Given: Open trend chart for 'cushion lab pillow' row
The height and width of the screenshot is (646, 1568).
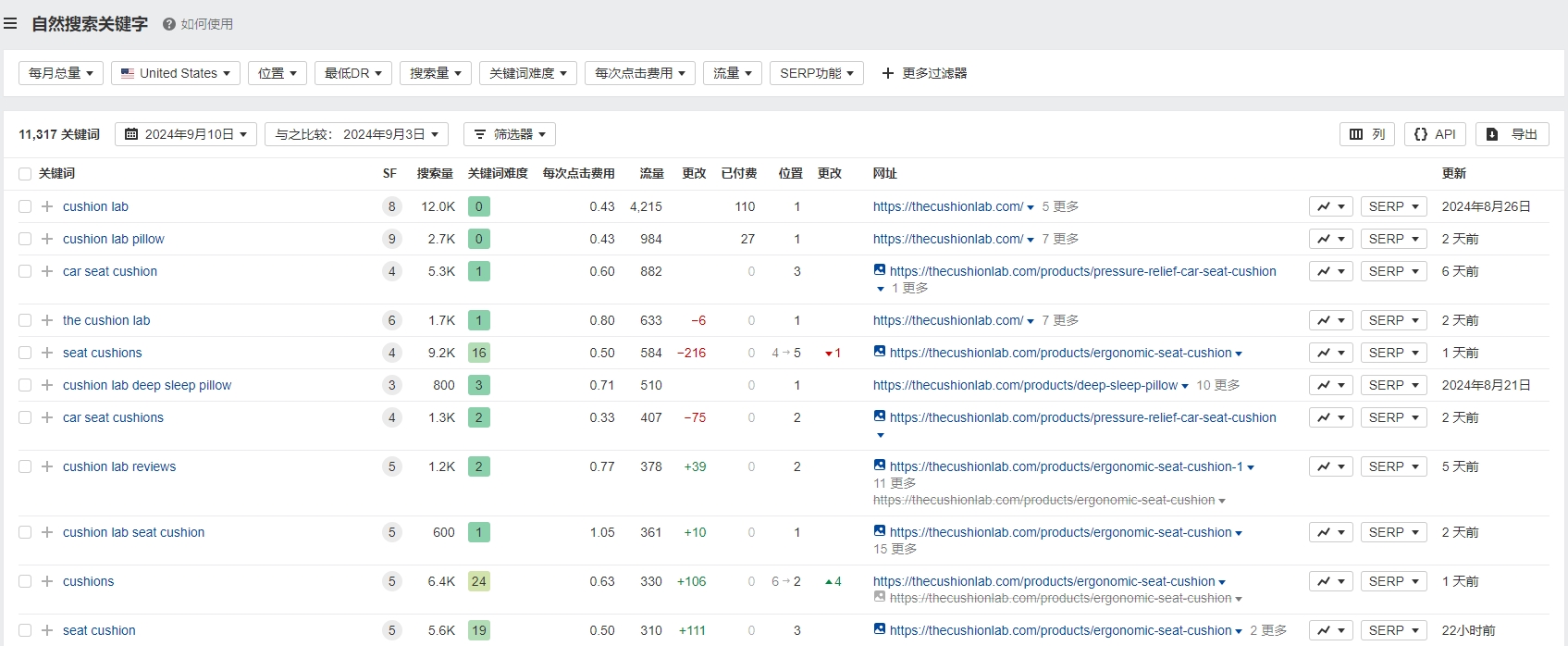Looking at the screenshot, I should click(1331, 239).
